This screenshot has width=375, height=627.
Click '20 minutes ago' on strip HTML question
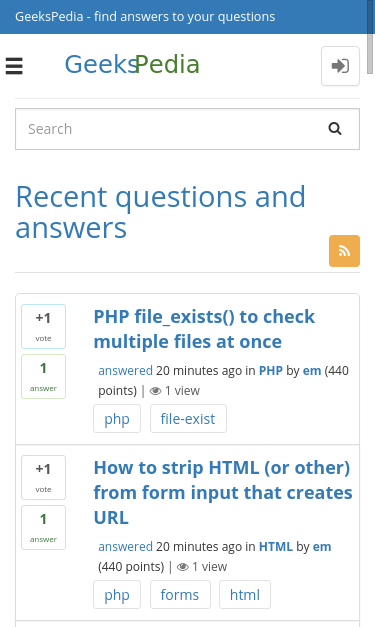(x=199, y=547)
